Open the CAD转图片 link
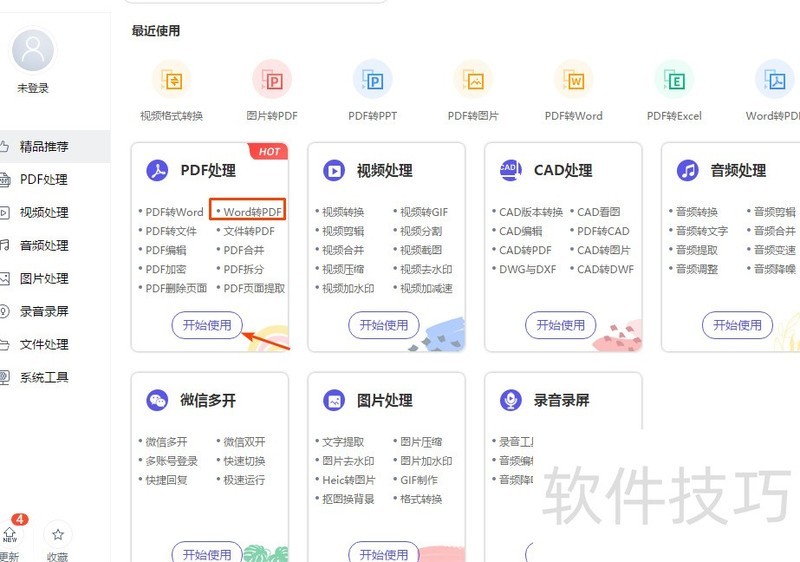This screenshot has height=562, width=800. pos(604,250)
